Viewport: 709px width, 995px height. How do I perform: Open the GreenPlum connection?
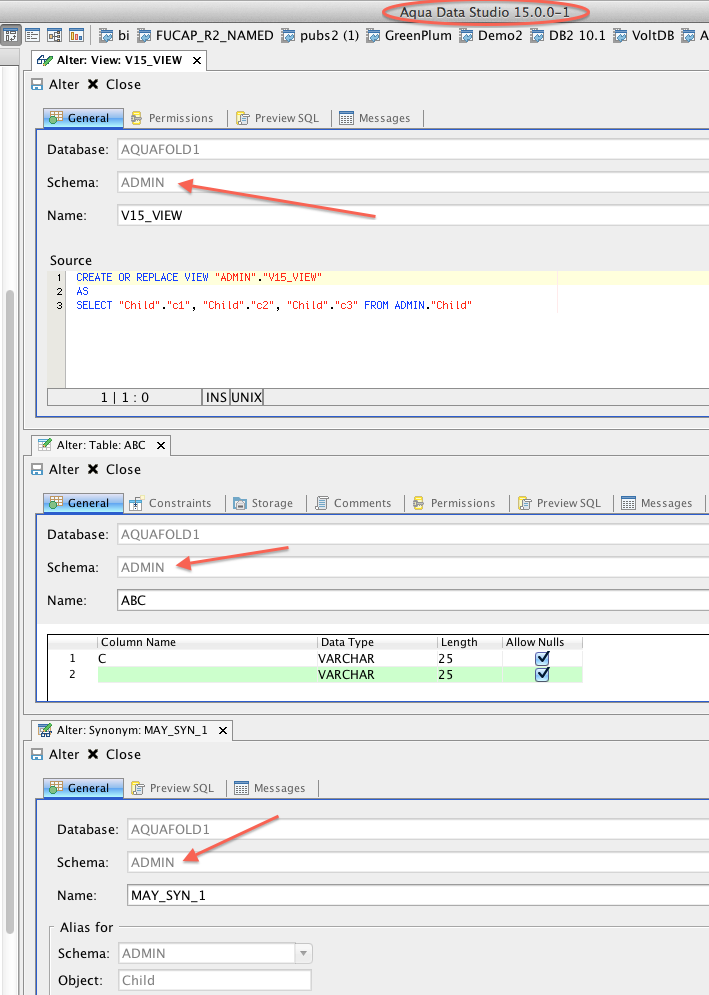(x=409, y=36)
